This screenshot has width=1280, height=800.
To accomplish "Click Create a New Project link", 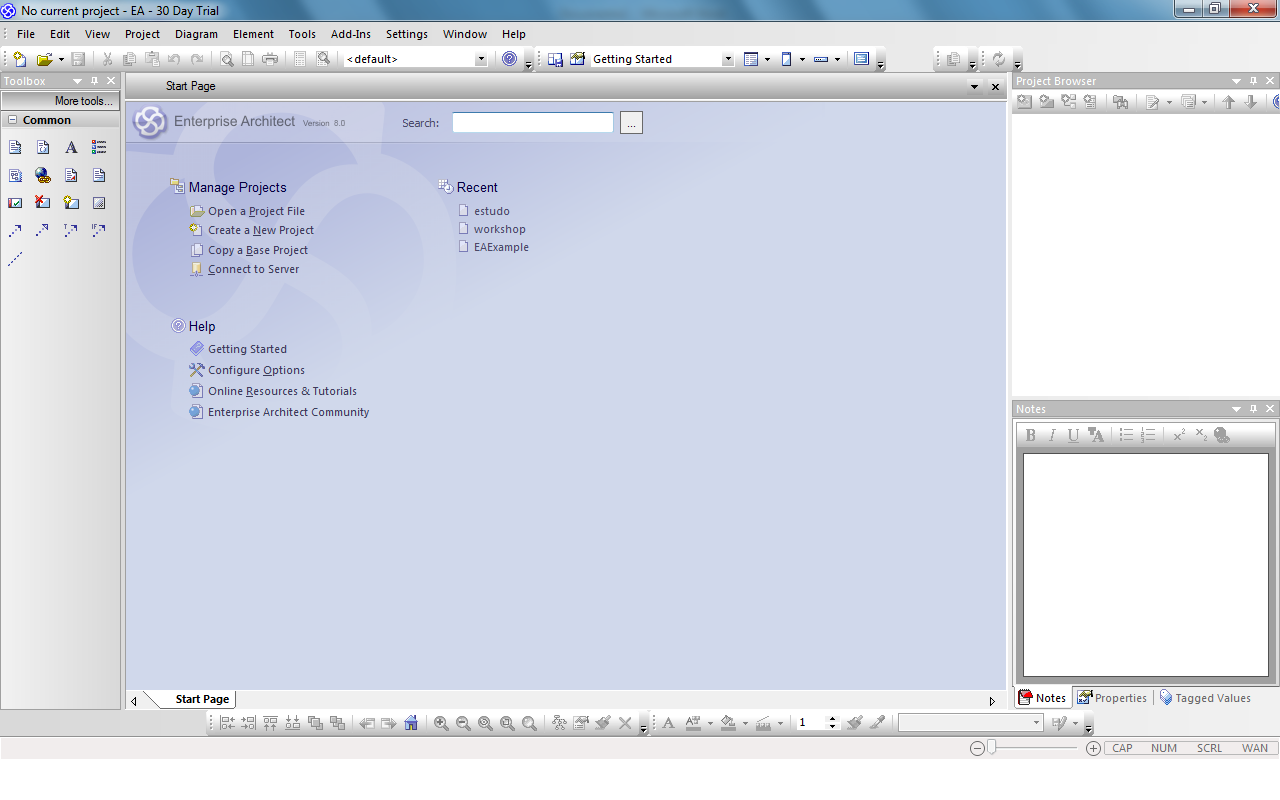I will point(261,230).
